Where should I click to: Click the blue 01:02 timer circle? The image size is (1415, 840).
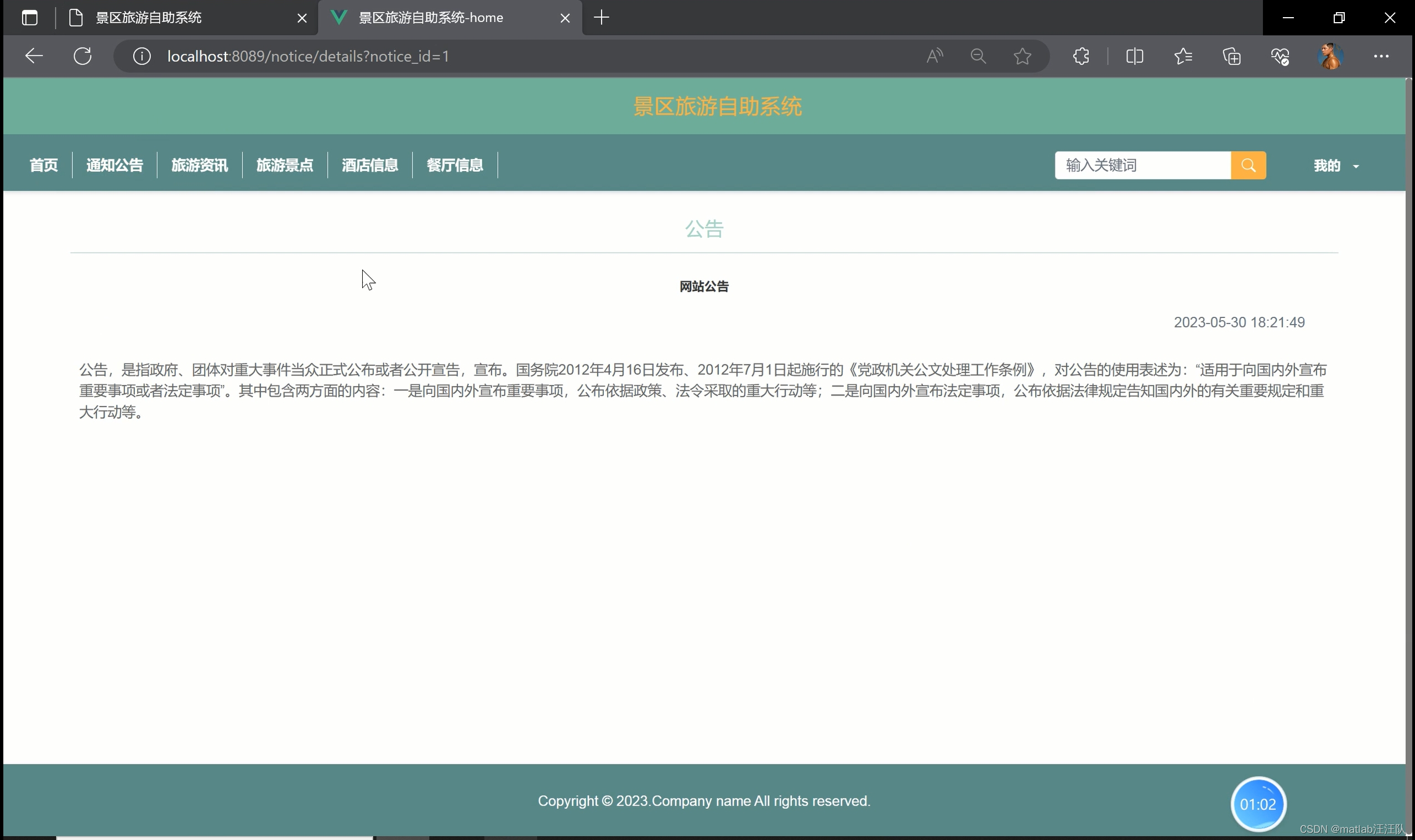pyautogui.click(x=1257, y=804)
